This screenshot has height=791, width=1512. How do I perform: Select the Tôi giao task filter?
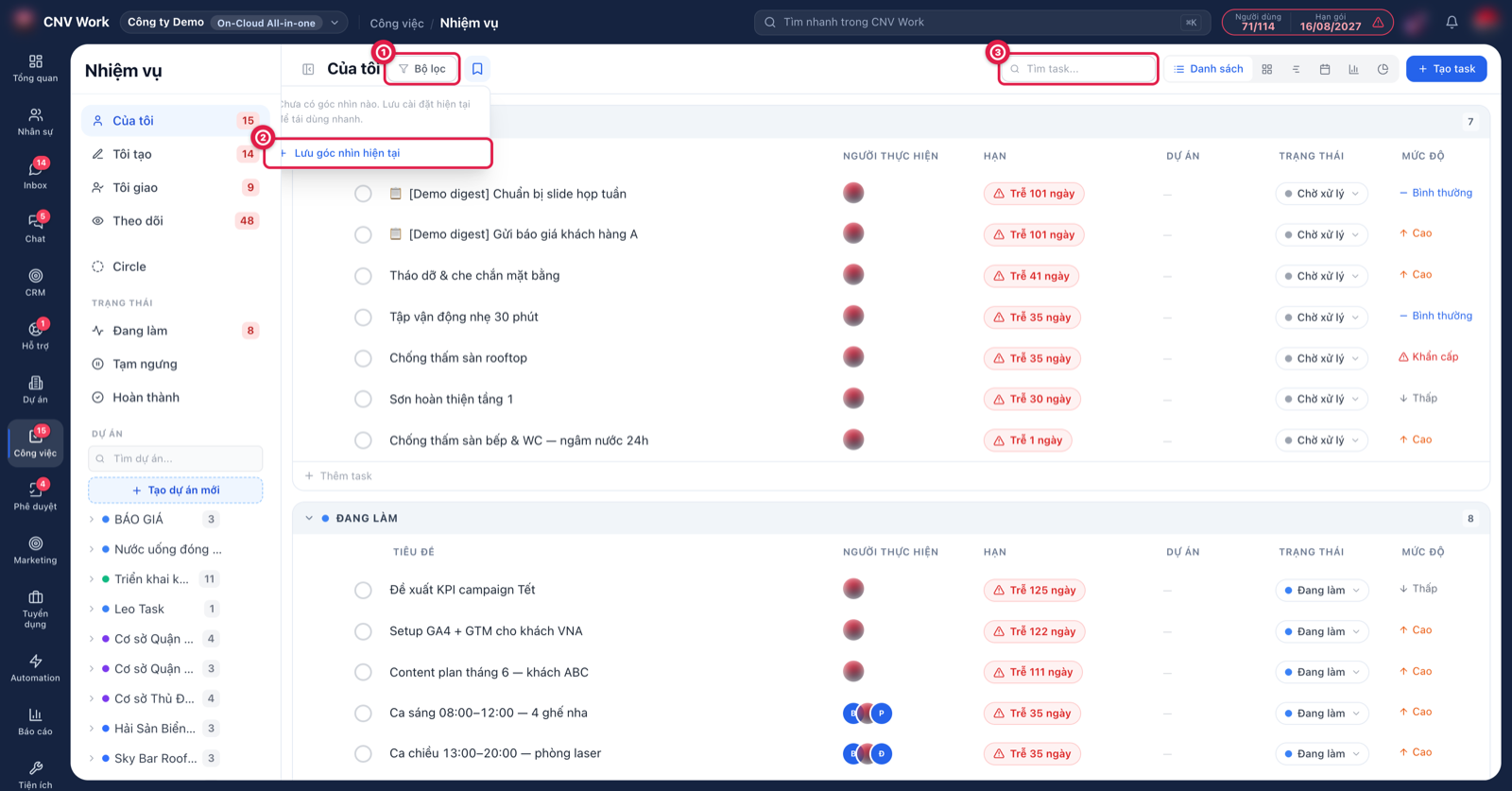(x=175, y=187)
